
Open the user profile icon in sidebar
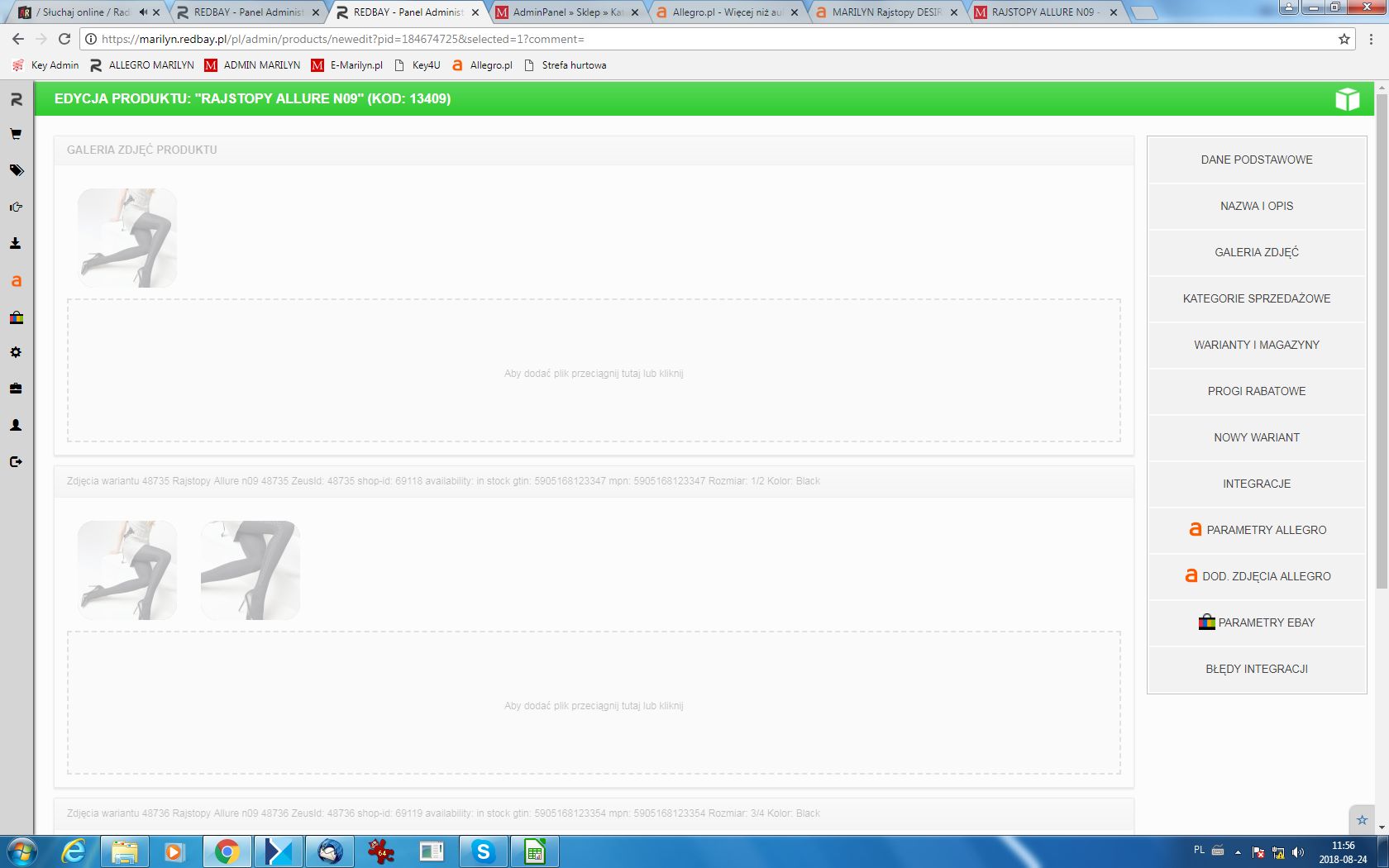16,425
